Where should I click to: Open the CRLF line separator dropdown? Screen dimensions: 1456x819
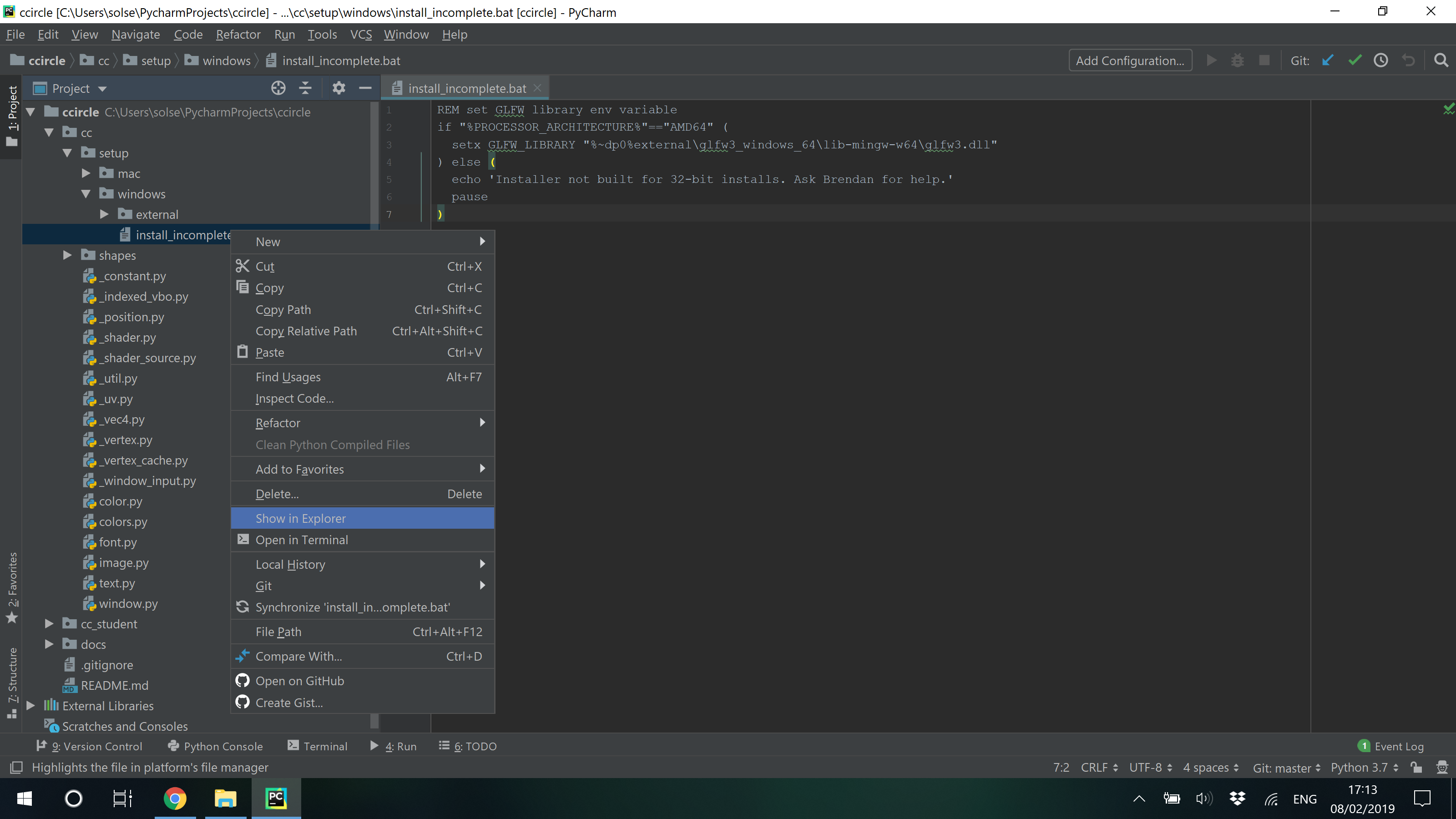click(x=1099, y=767)
